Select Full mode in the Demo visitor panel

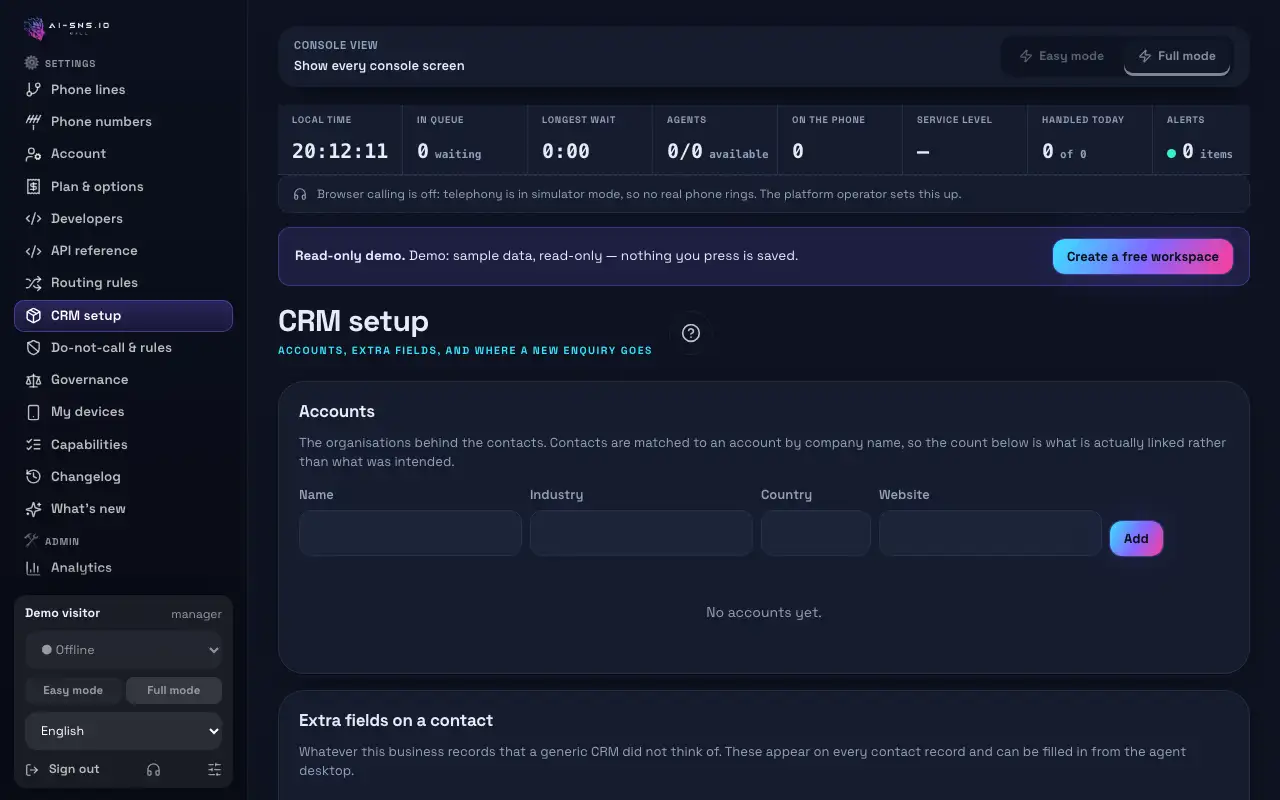click(174, 690)
